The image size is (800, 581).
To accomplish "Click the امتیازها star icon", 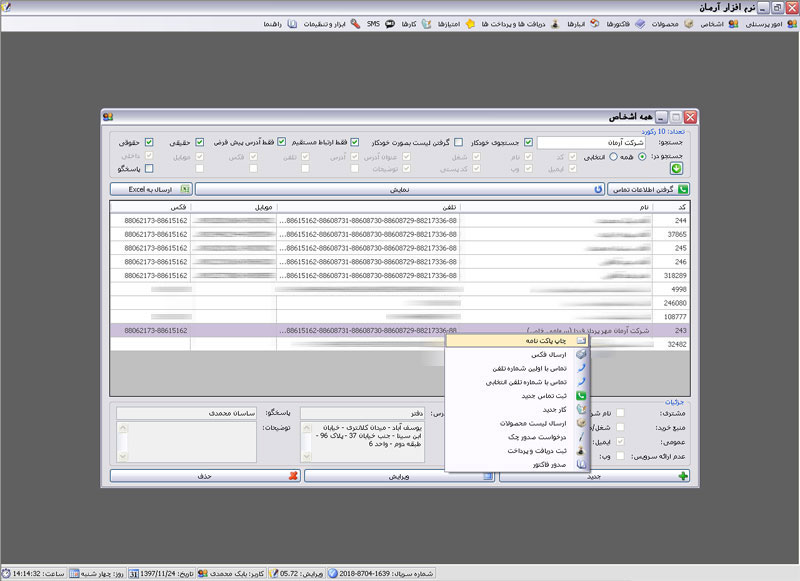I will point(470,24).
